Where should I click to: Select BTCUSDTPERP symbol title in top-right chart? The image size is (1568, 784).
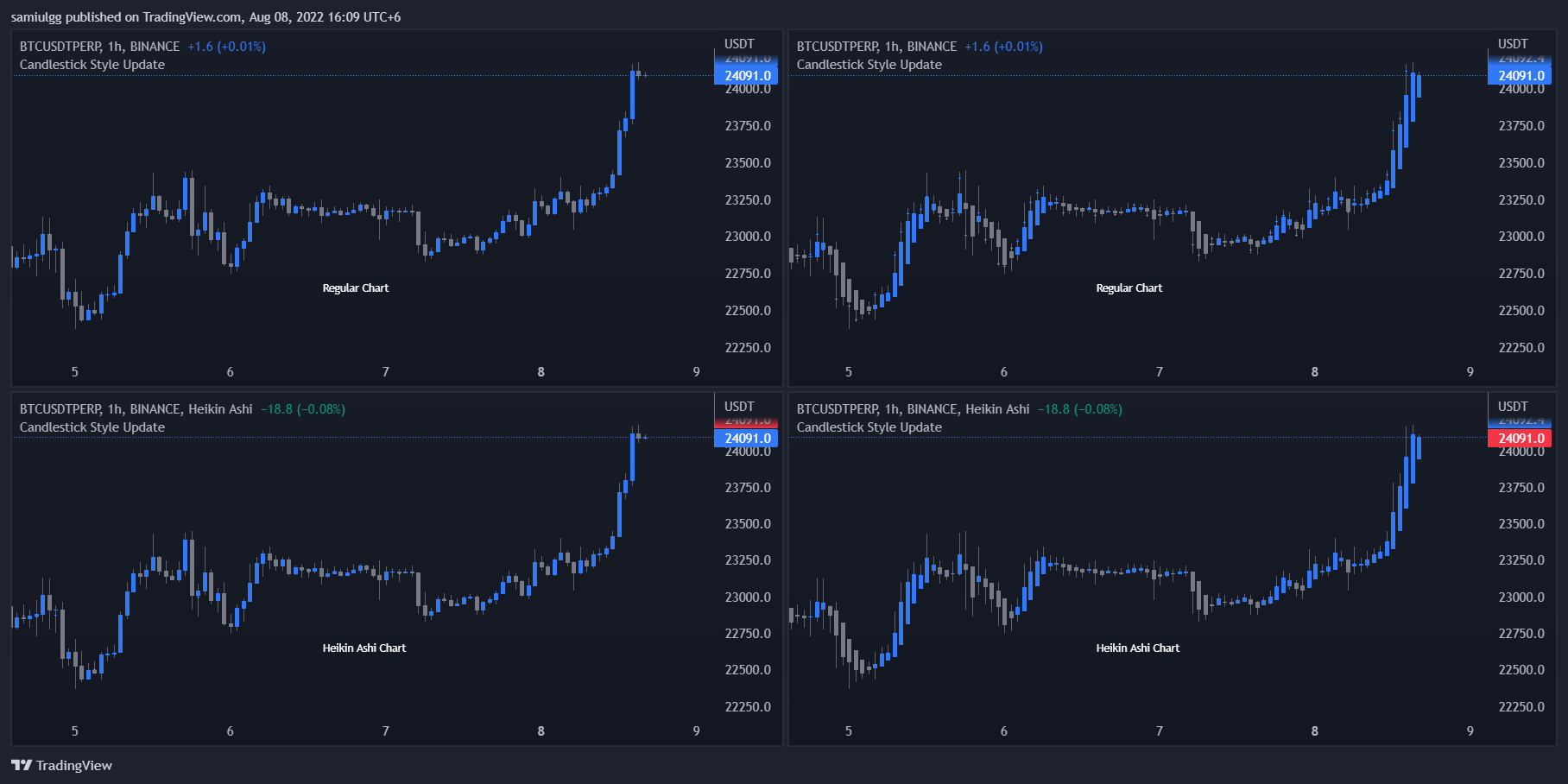coord(876,47)
